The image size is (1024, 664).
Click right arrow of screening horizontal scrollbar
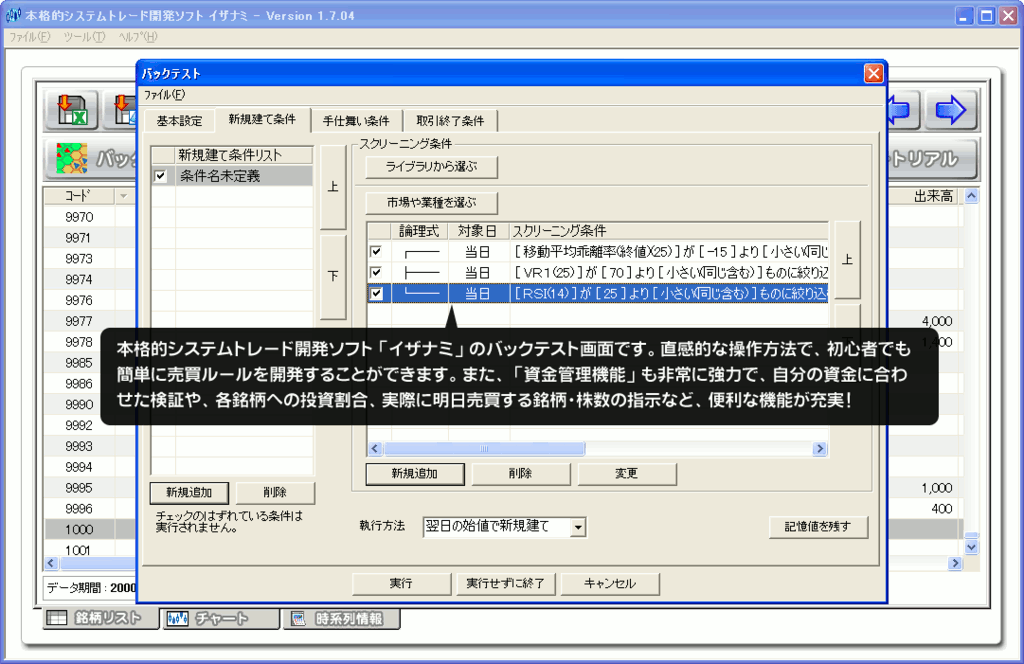tap(820, 449)
